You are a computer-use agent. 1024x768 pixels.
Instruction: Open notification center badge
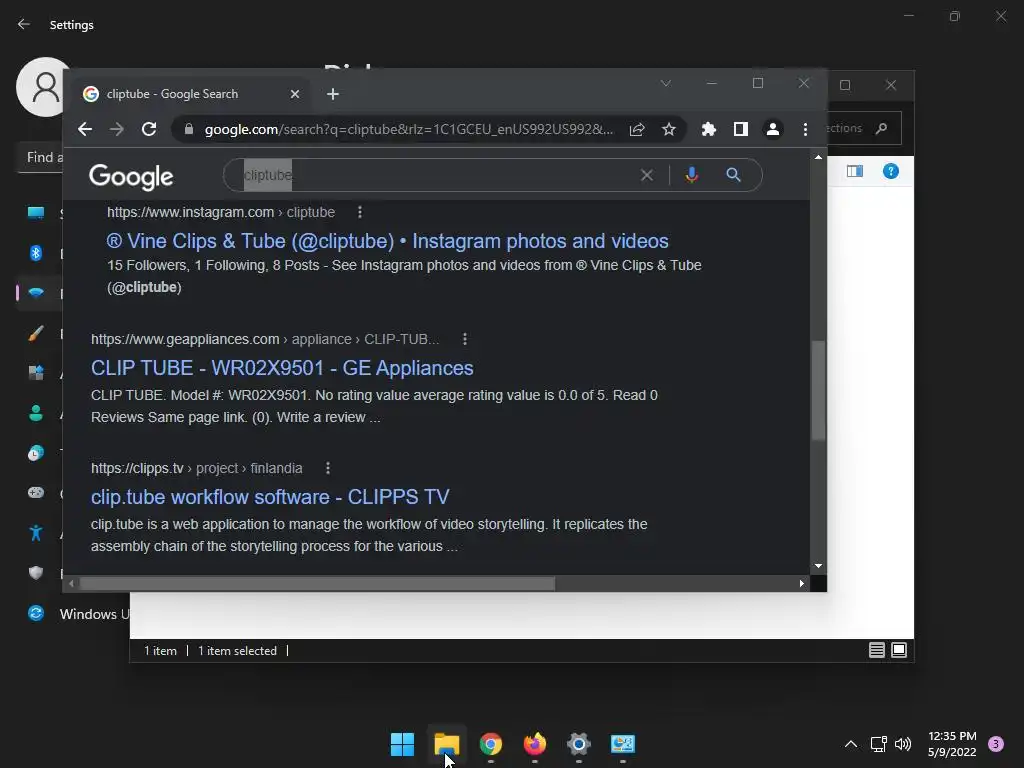pos(996,744)
